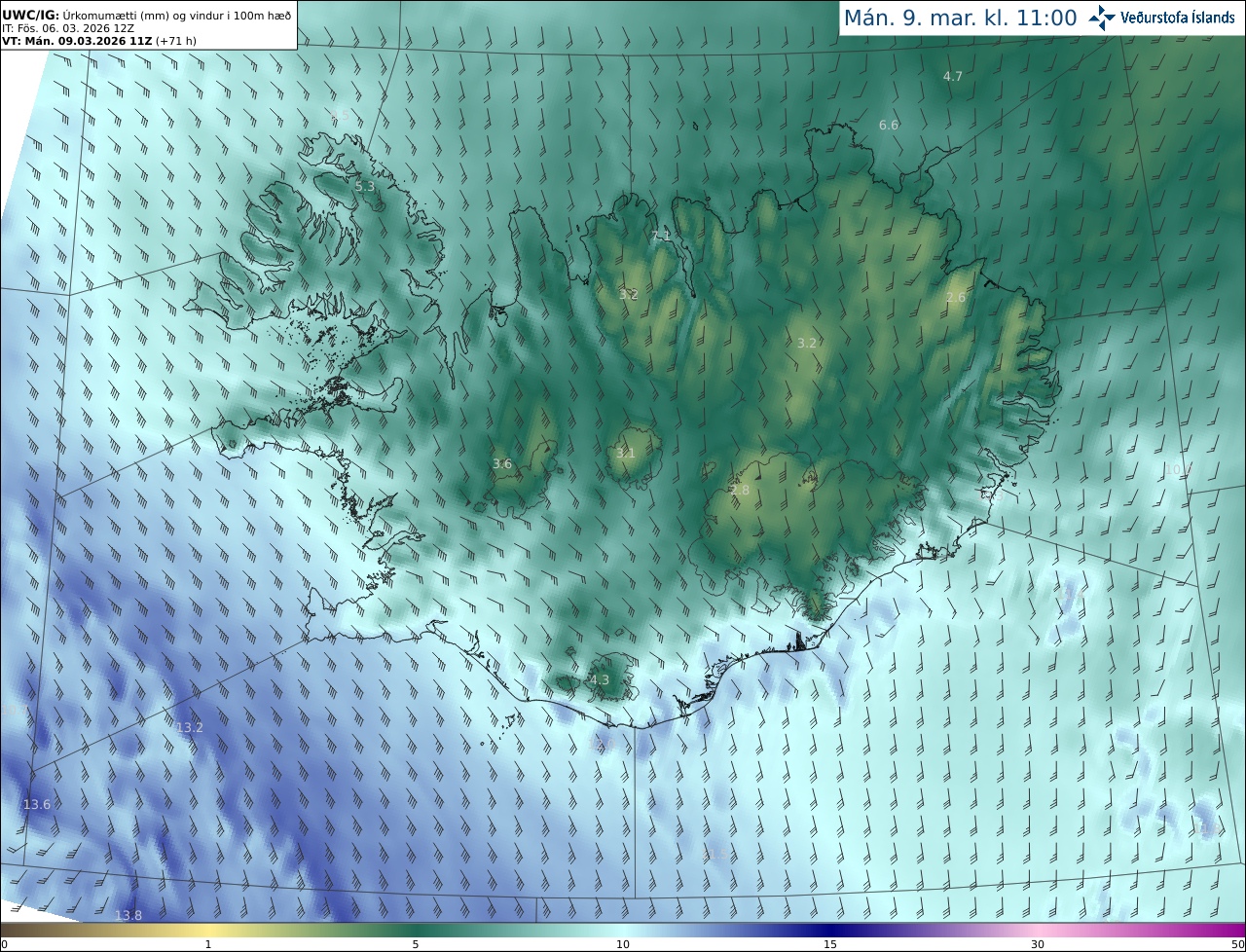
Task: Click the '0' tick on the color scale
Action: [4, 944]
